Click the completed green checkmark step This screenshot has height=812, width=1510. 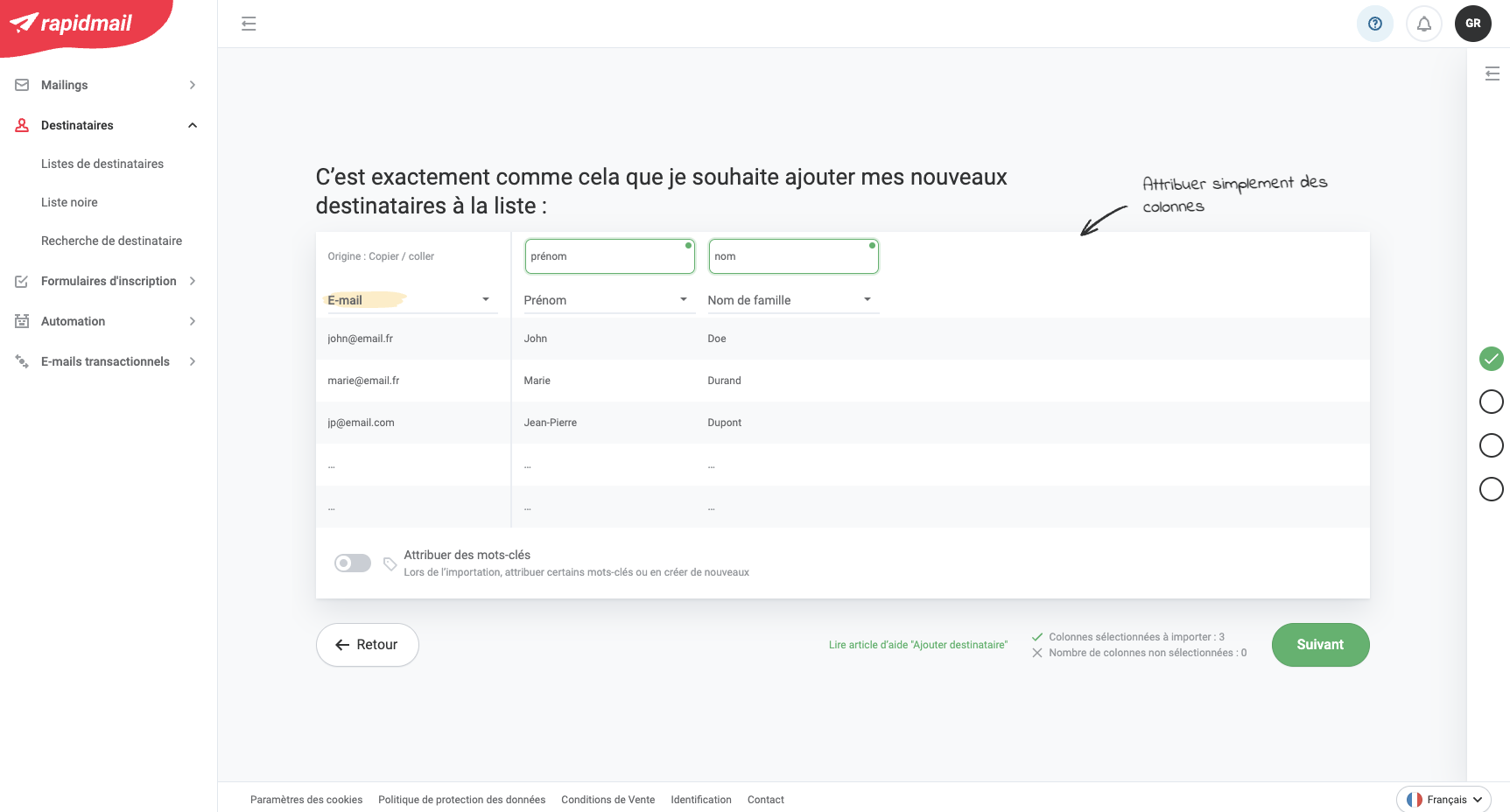1491,359
